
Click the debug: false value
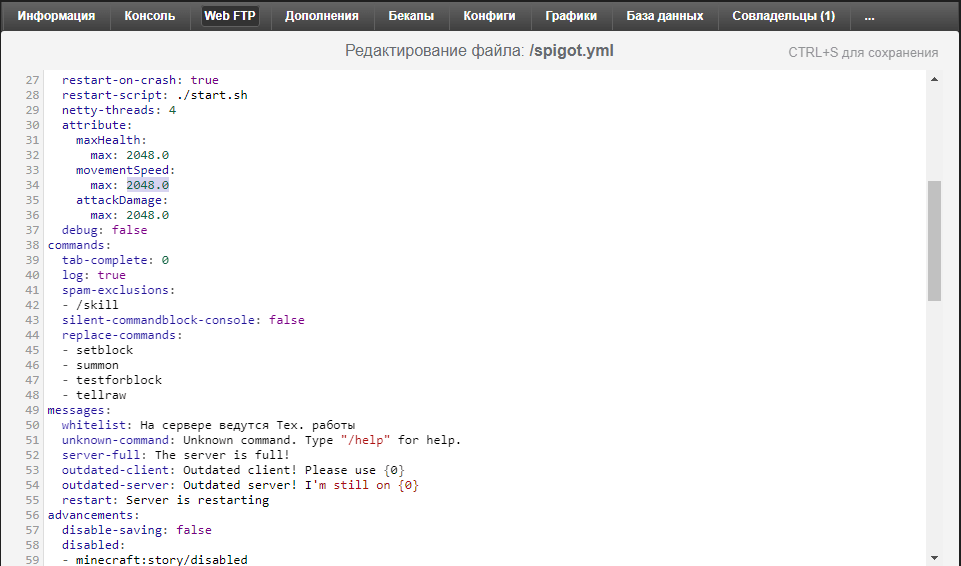pos(129,230)
